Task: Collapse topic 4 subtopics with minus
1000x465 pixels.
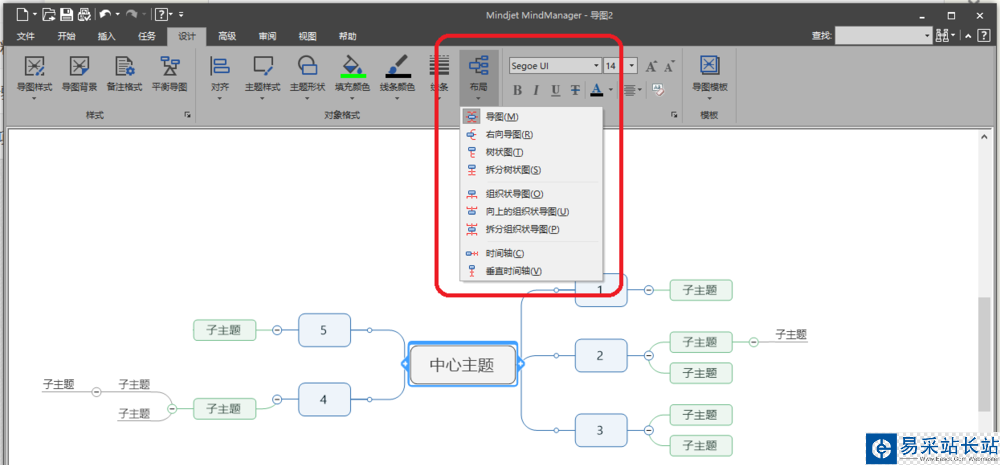Action: coord(277,399)
